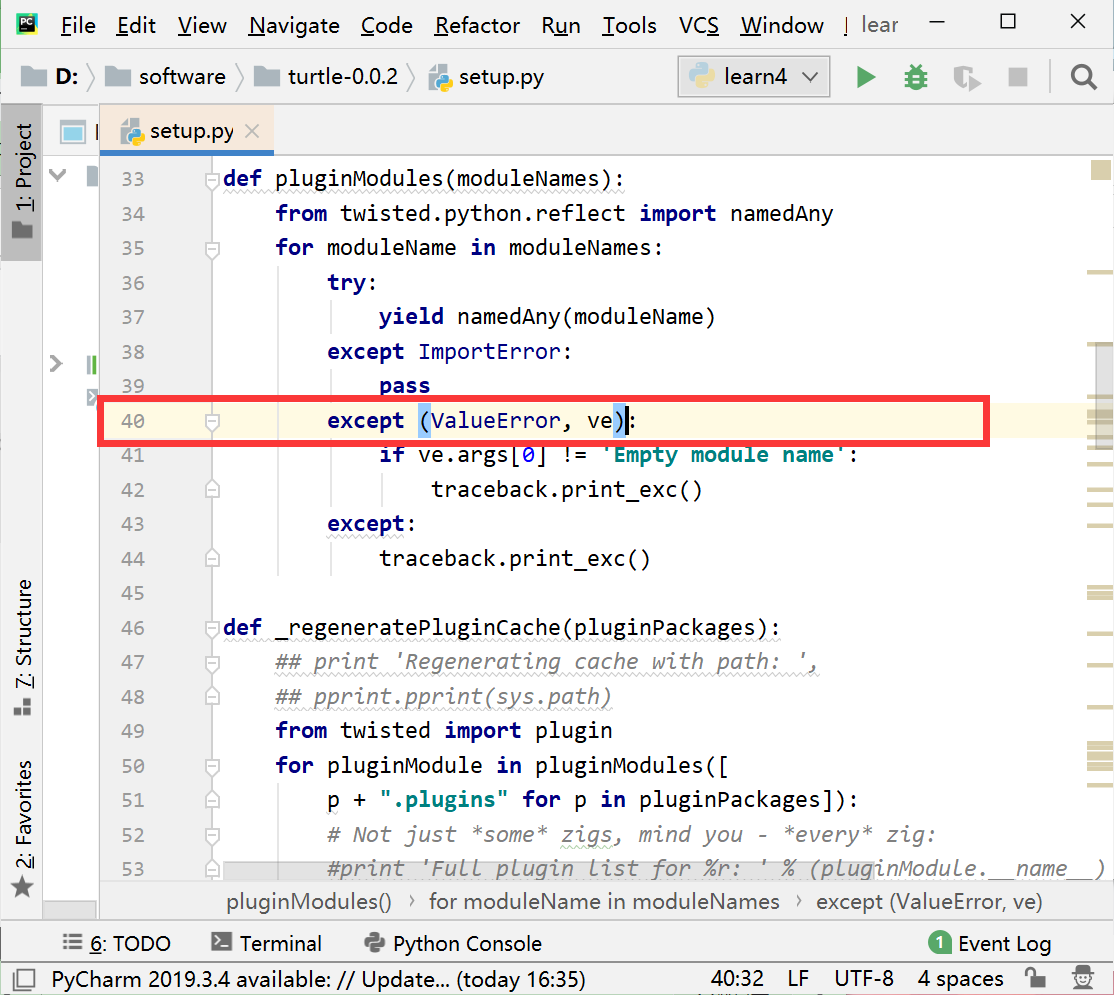Open the Refactor menu
The image size is (1114, 995).
click(x=476, y=25)
